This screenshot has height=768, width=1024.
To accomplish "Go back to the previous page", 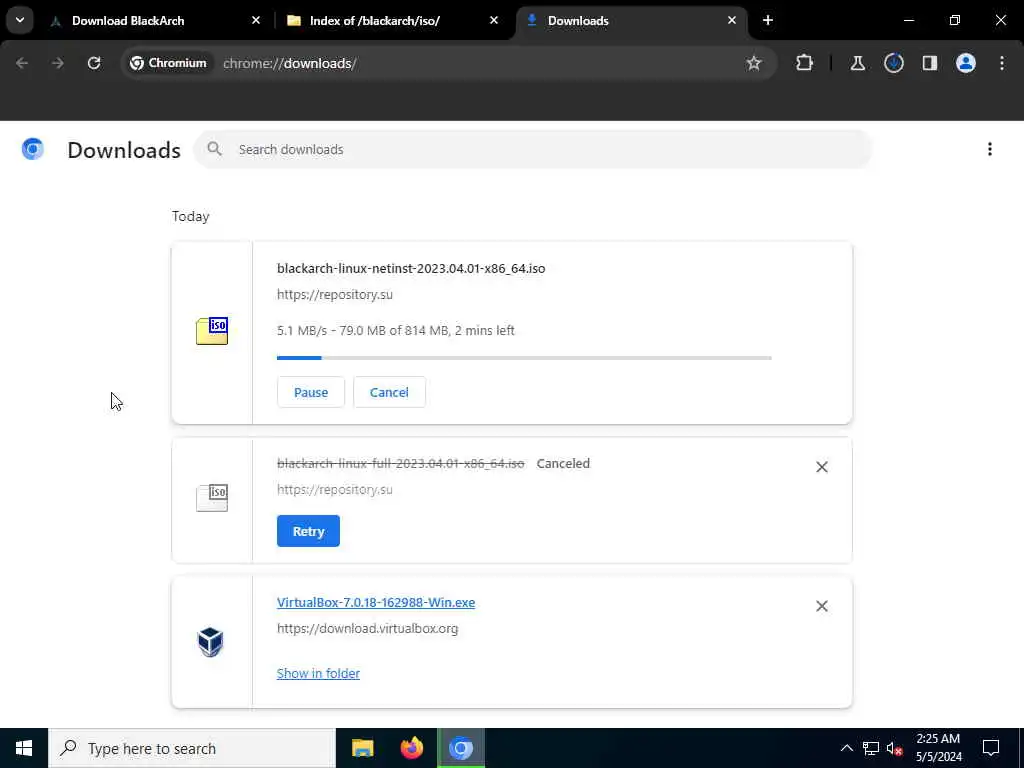I will pyautogui.click(x=22, y=63).
